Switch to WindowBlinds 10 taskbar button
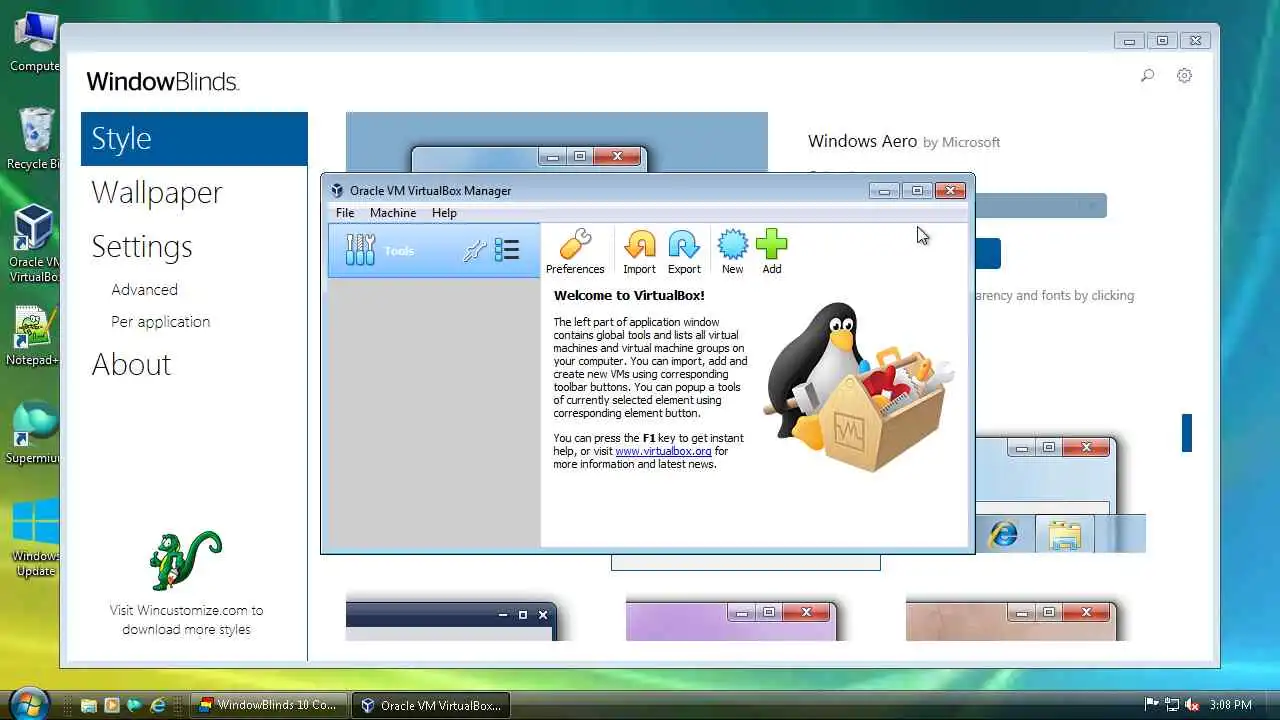The width and height of the screenshot is (1280, 720). pyautogui.click(x=269, y=705)
